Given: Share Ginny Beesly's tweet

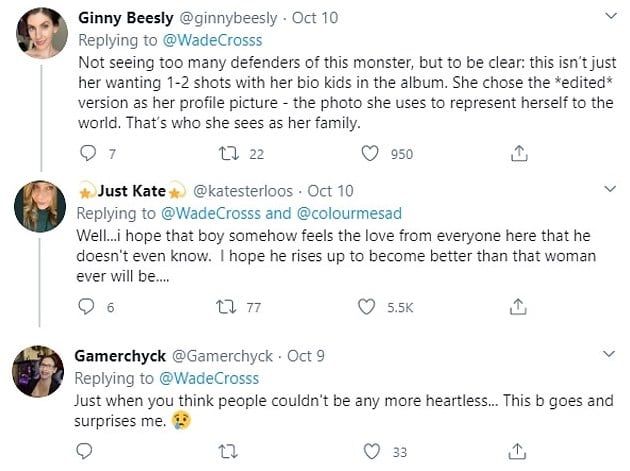Looking at the screenshot, I should point(519,154).
